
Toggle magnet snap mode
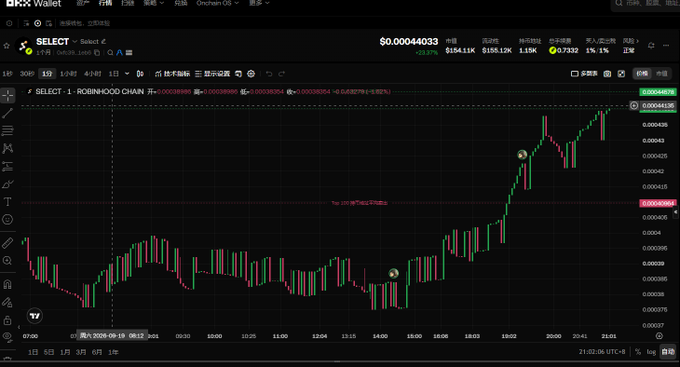click(x=7, y=284)
